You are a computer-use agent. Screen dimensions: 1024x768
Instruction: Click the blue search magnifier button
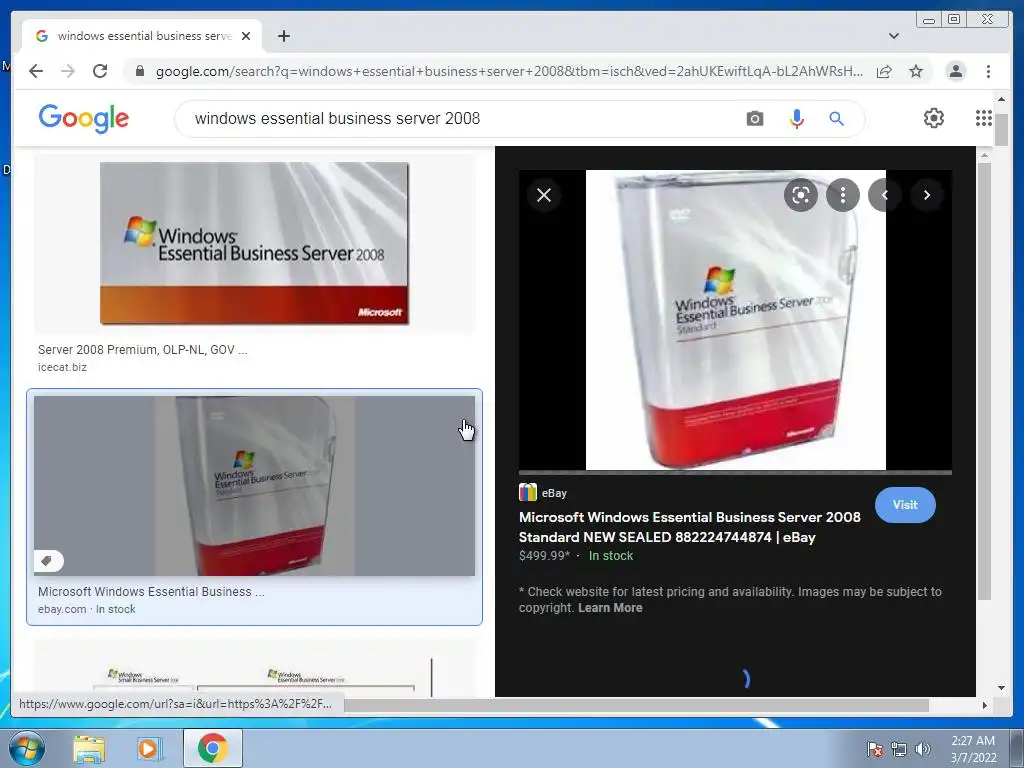pyautogui.click(x=837, y=119)
